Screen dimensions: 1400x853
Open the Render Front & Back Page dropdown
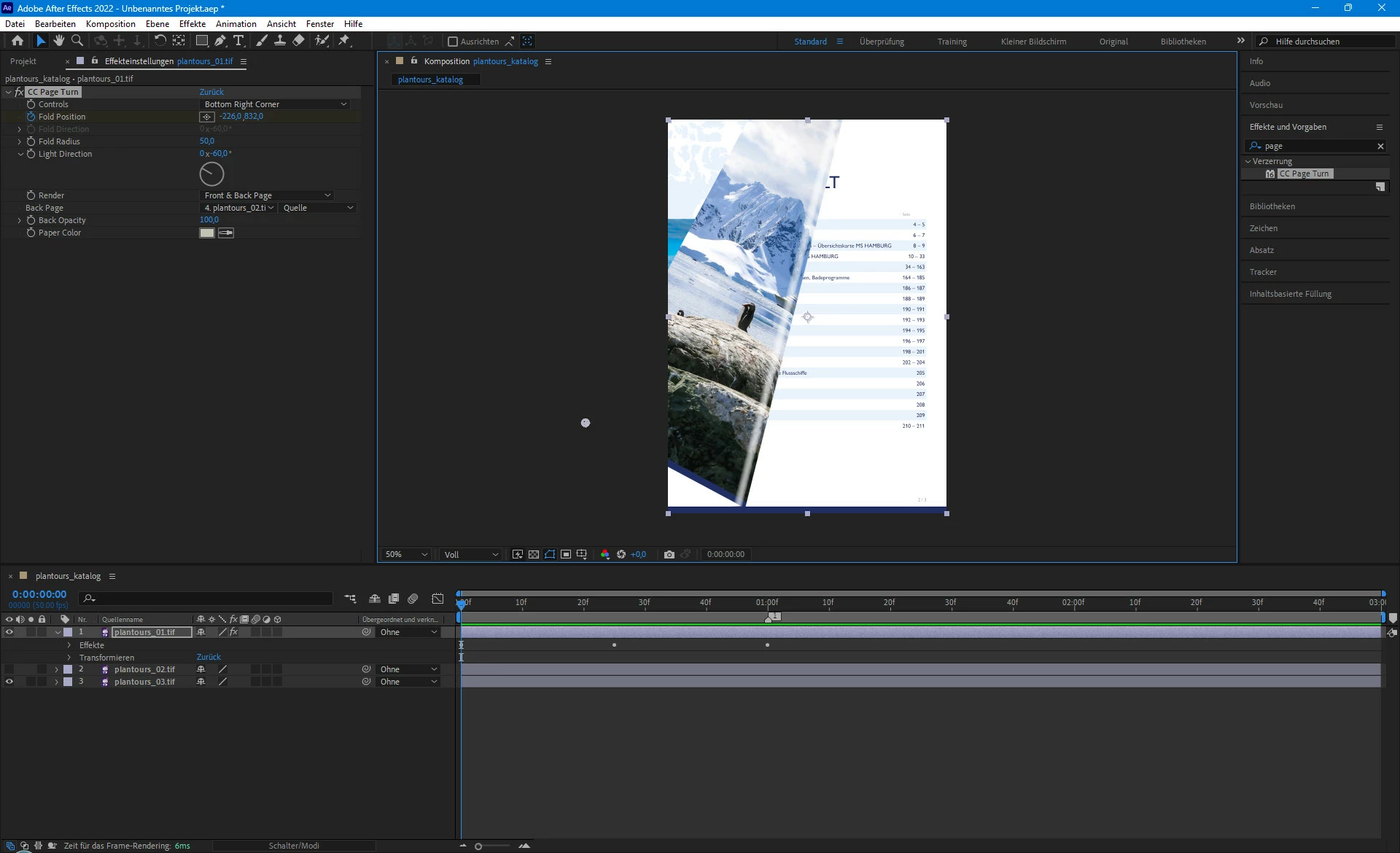pyautogui.click(x=267, y=195)
